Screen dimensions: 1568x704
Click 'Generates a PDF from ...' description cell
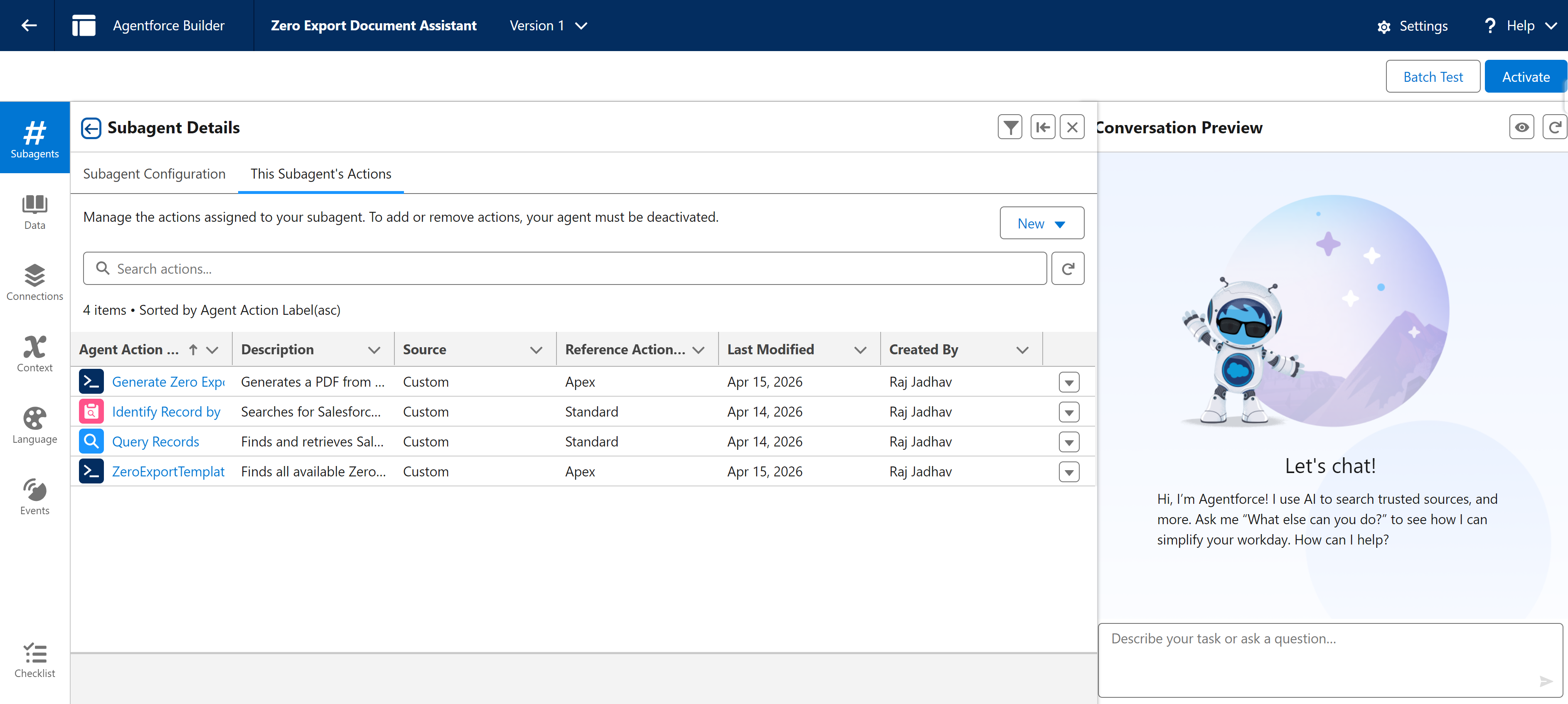click(x=313, y=382)
